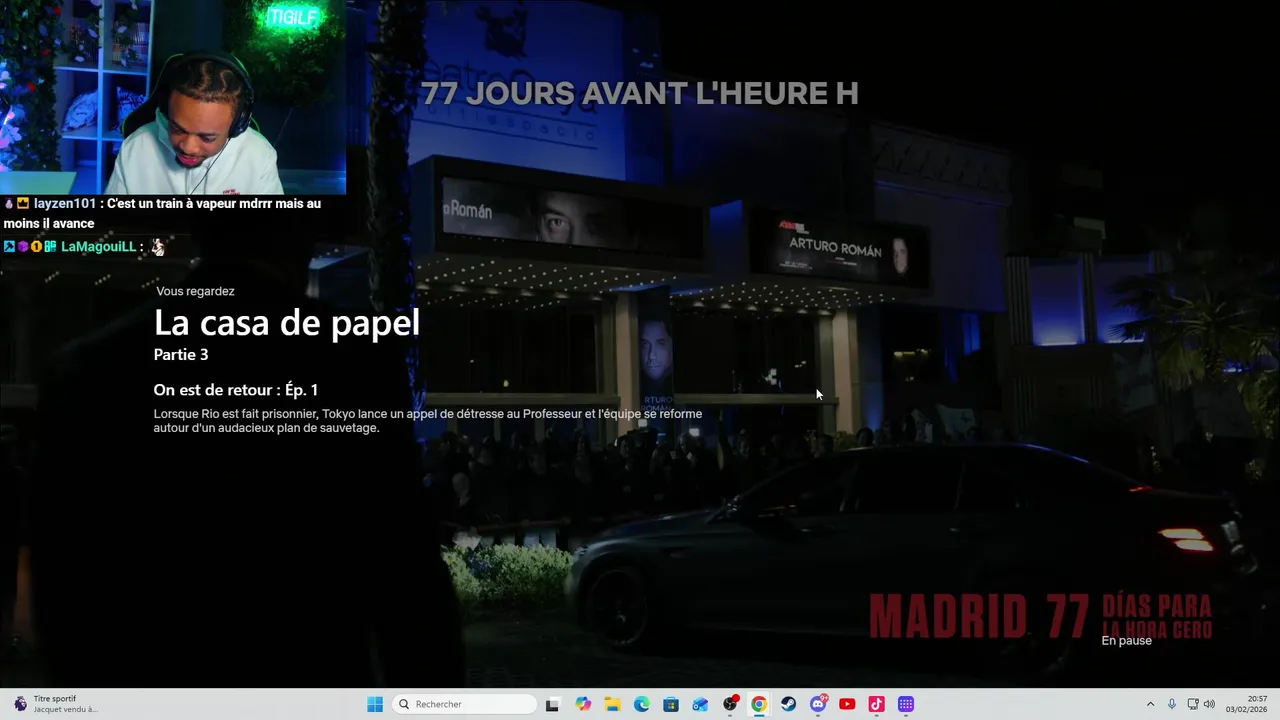Open File Explorer from the taskbar
This screenshot has height=720, width=1280.
(x=612, y=704)
